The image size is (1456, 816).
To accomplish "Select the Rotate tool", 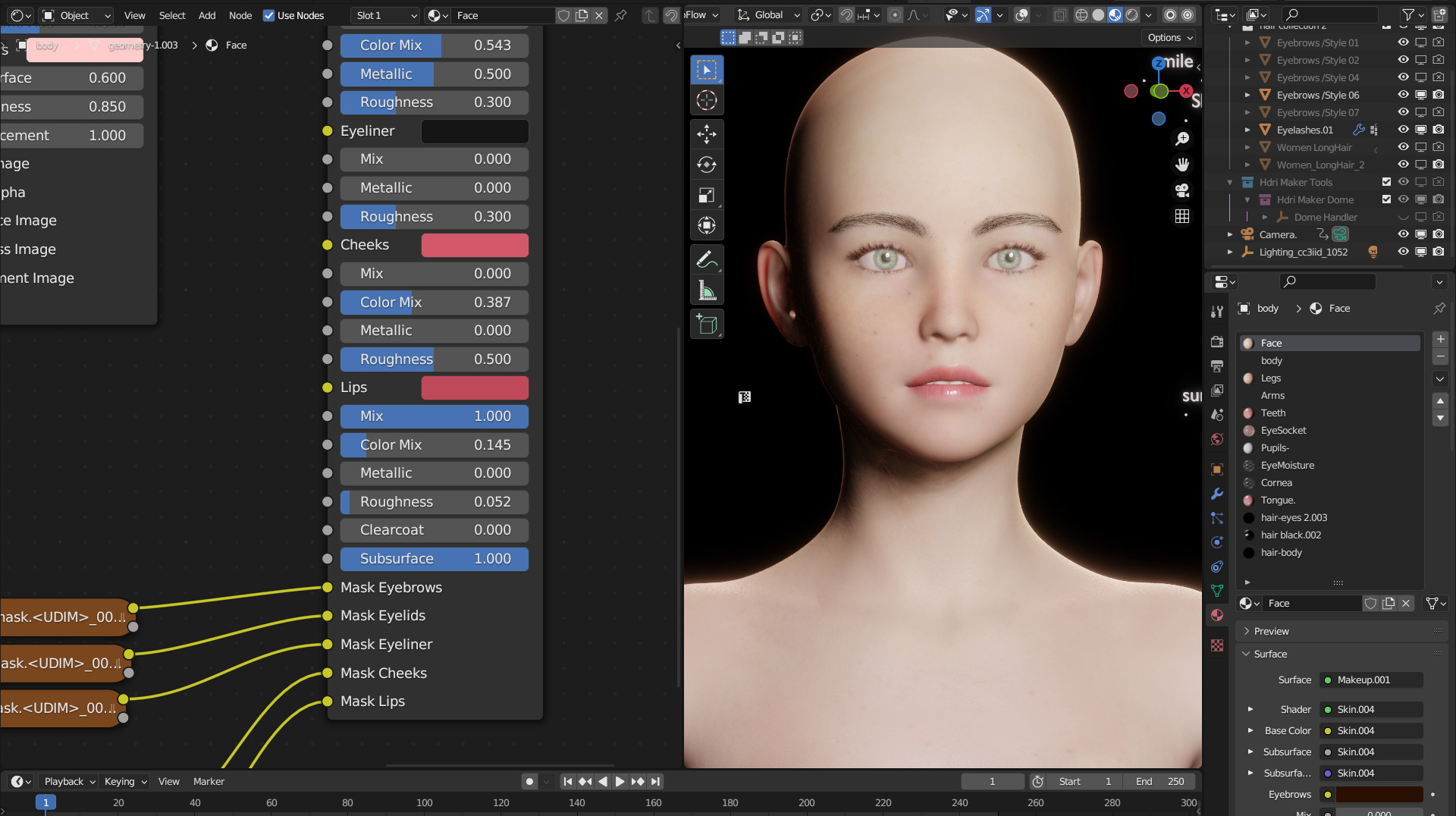I will tap(707, 165).
